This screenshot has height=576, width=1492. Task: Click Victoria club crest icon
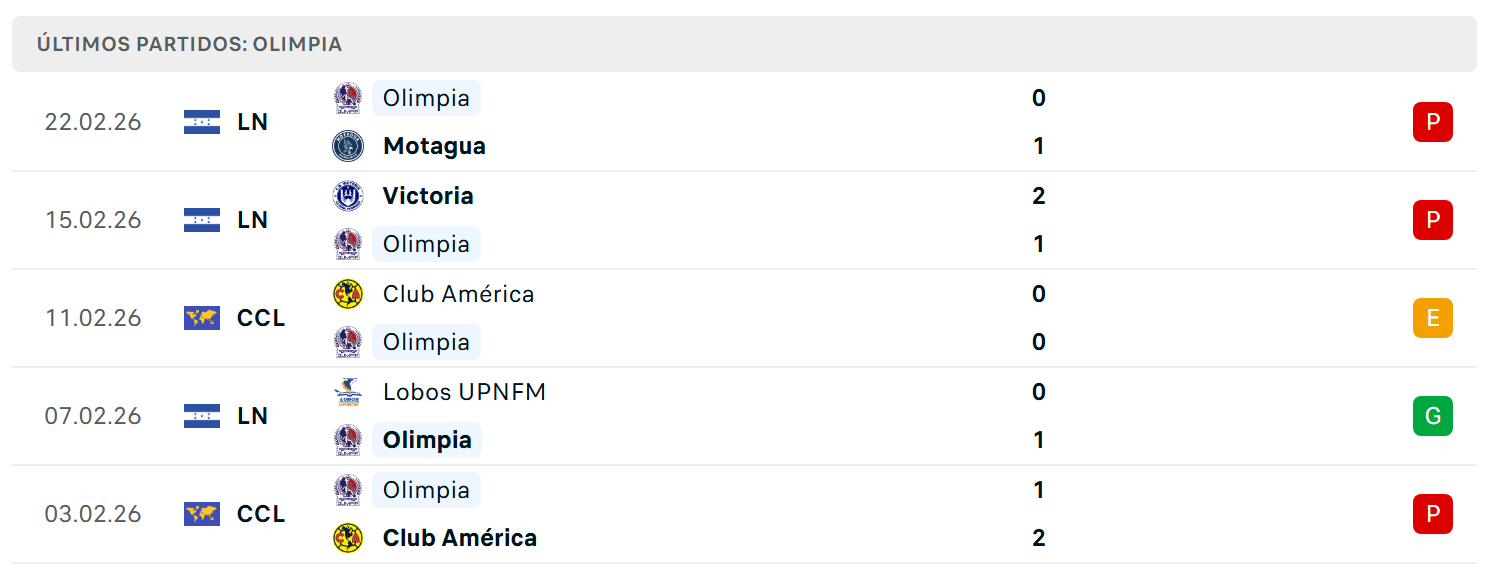[348, 196]
